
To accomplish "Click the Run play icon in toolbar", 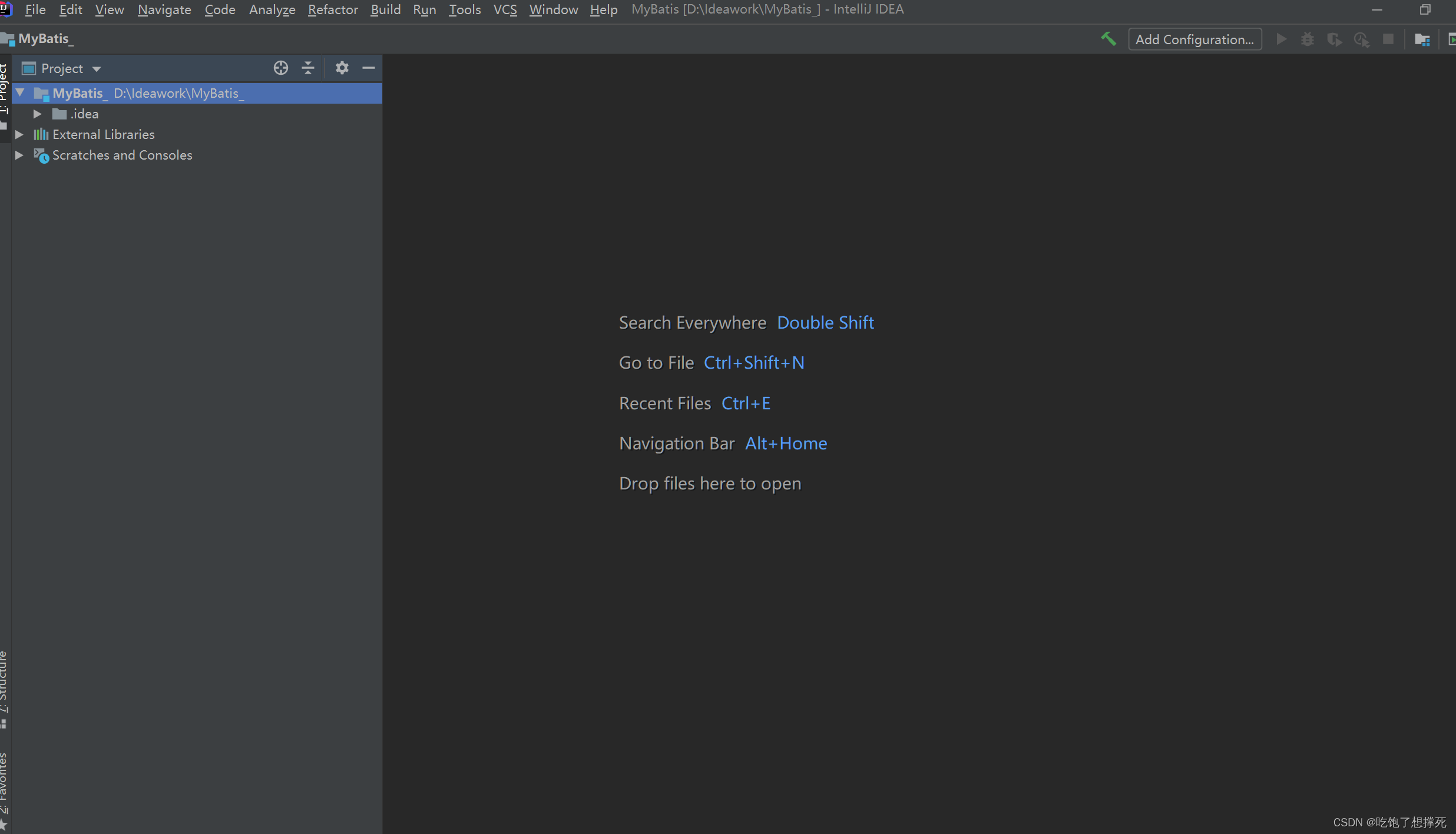I will (1281, 39).
